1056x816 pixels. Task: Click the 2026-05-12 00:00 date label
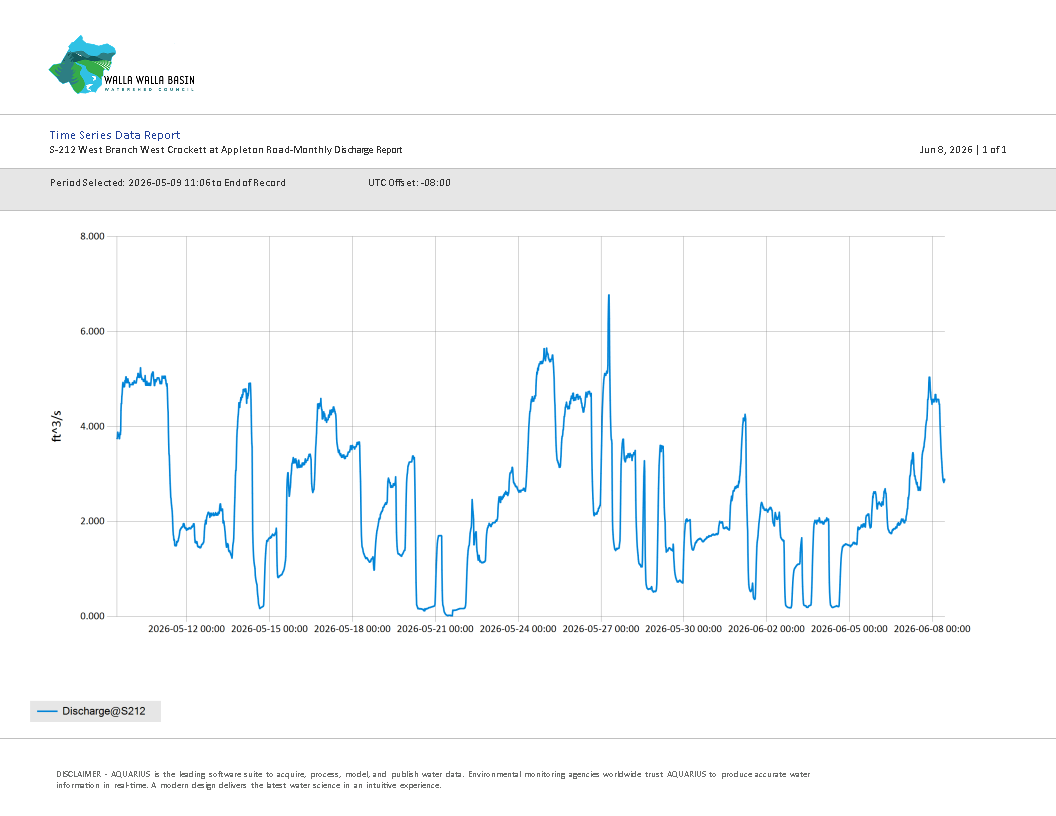(x=187, y=629)
